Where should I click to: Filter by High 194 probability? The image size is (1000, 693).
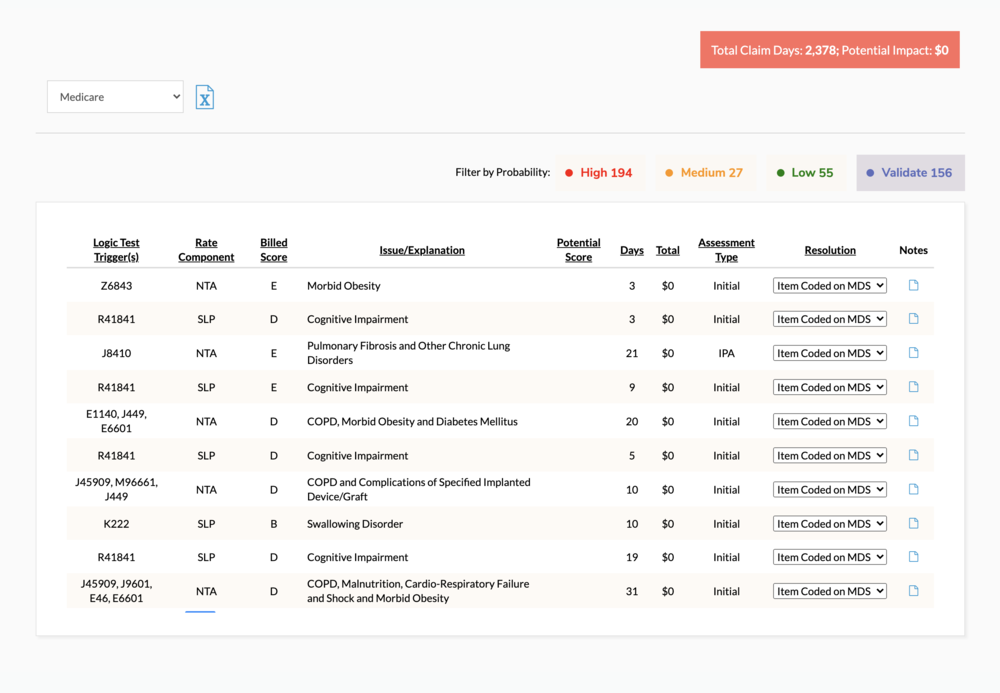tap(599, 173)
